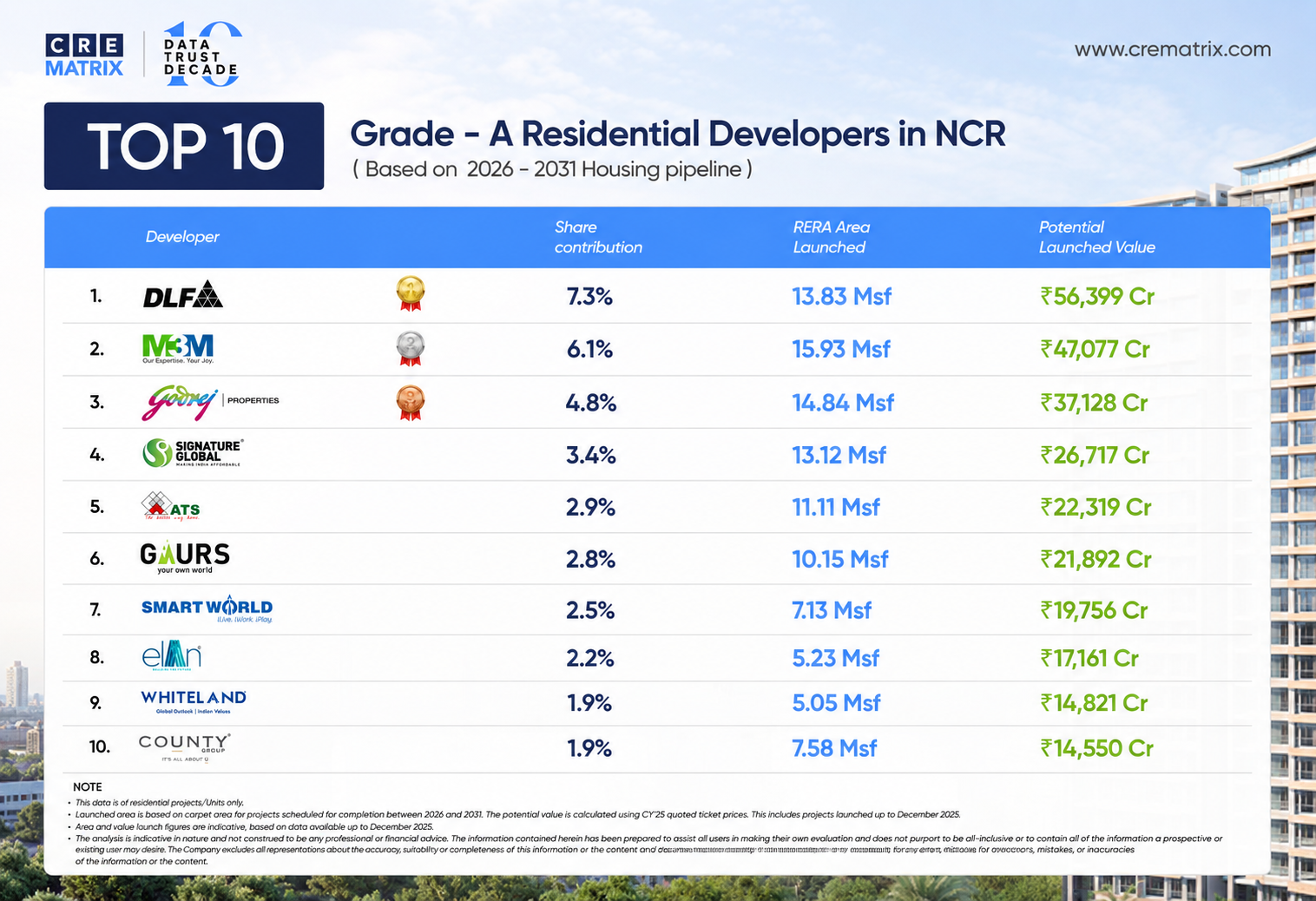Click the County Group logo

click(184, 746)
